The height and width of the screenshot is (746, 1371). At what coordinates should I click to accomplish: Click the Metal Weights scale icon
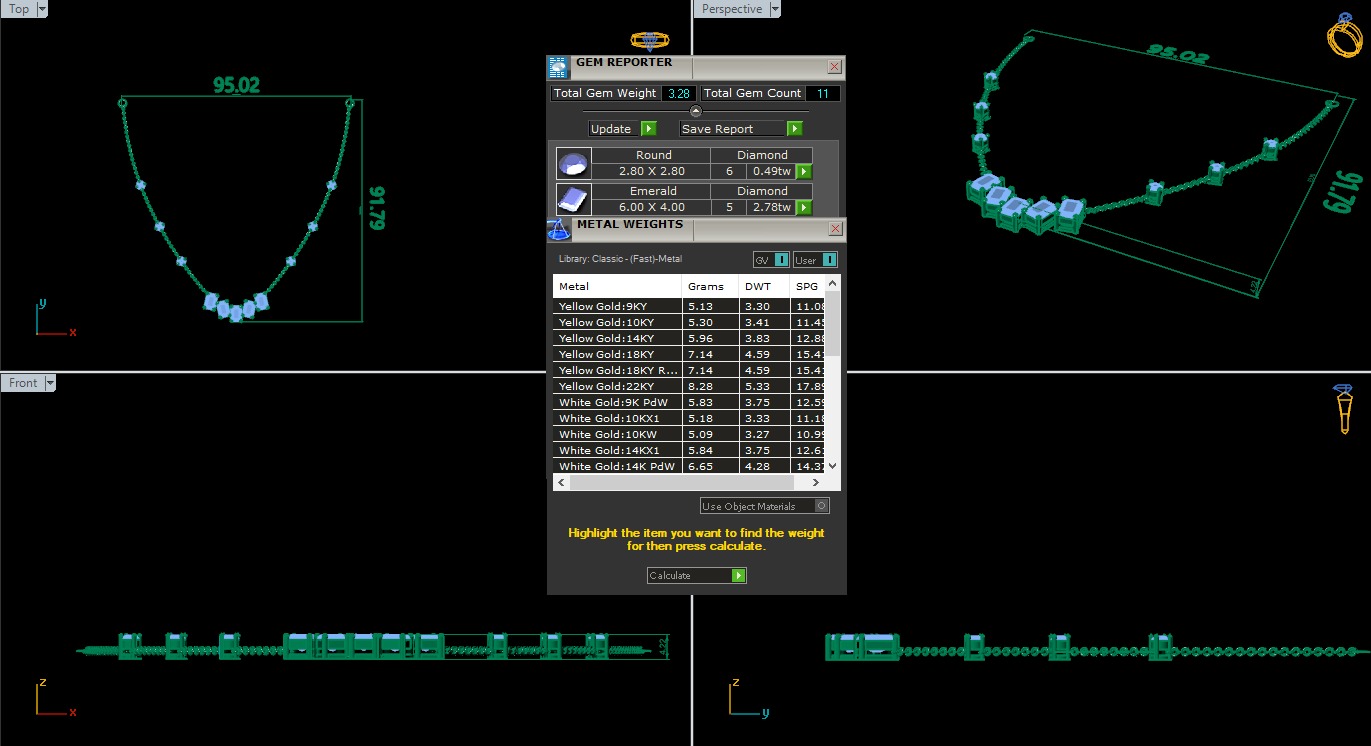[x=559, y=229]
